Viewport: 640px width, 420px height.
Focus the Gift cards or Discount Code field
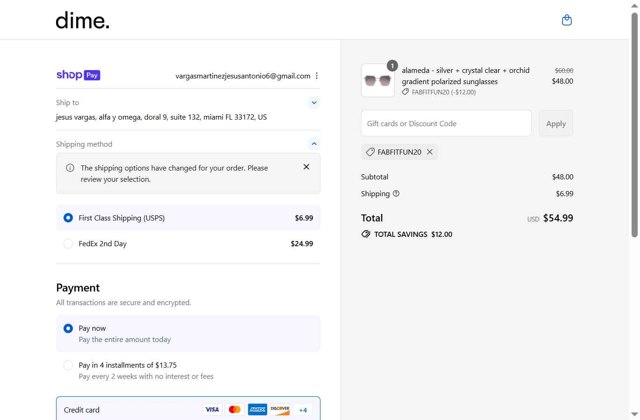coord(446,123)
